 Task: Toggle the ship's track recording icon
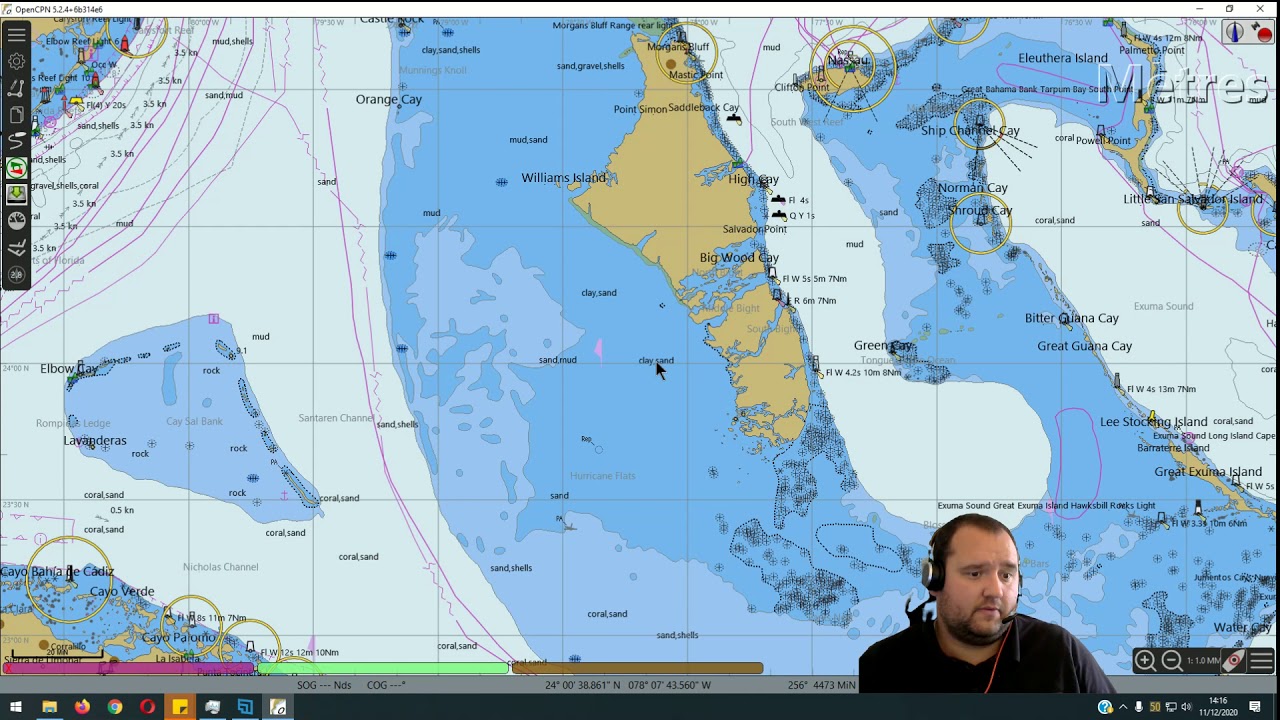click(16, 141)
